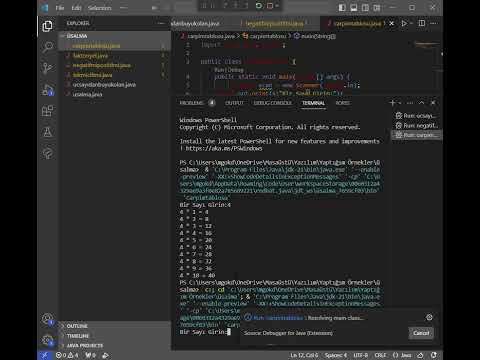Select the Run: carpim terminal entry
This screenshot has width=480, height=360.
(416, 135)
